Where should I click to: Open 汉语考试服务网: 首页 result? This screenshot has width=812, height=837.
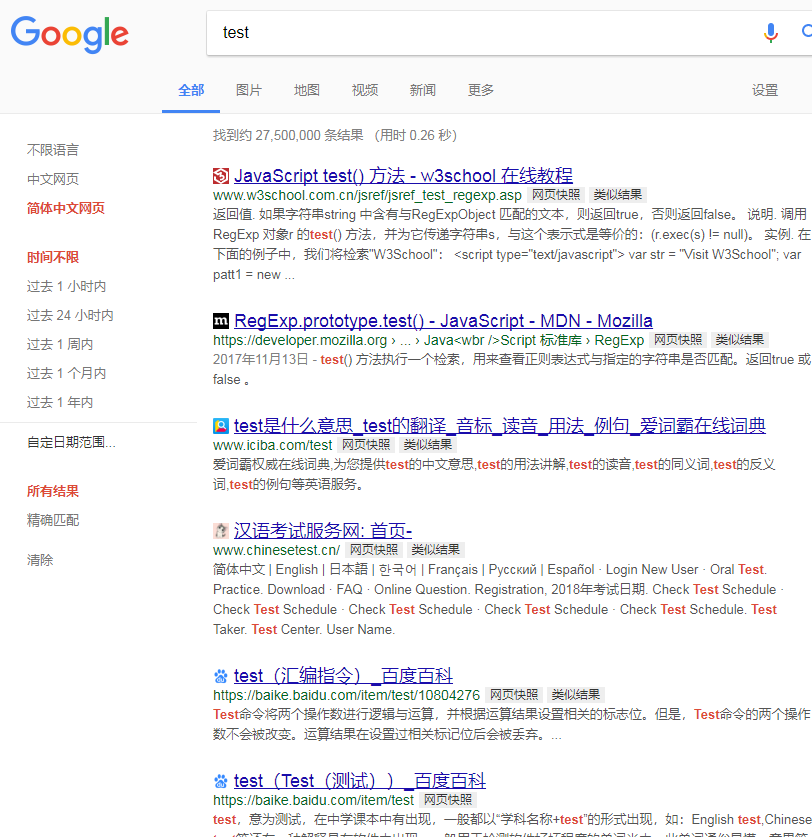tap(323, 531)
